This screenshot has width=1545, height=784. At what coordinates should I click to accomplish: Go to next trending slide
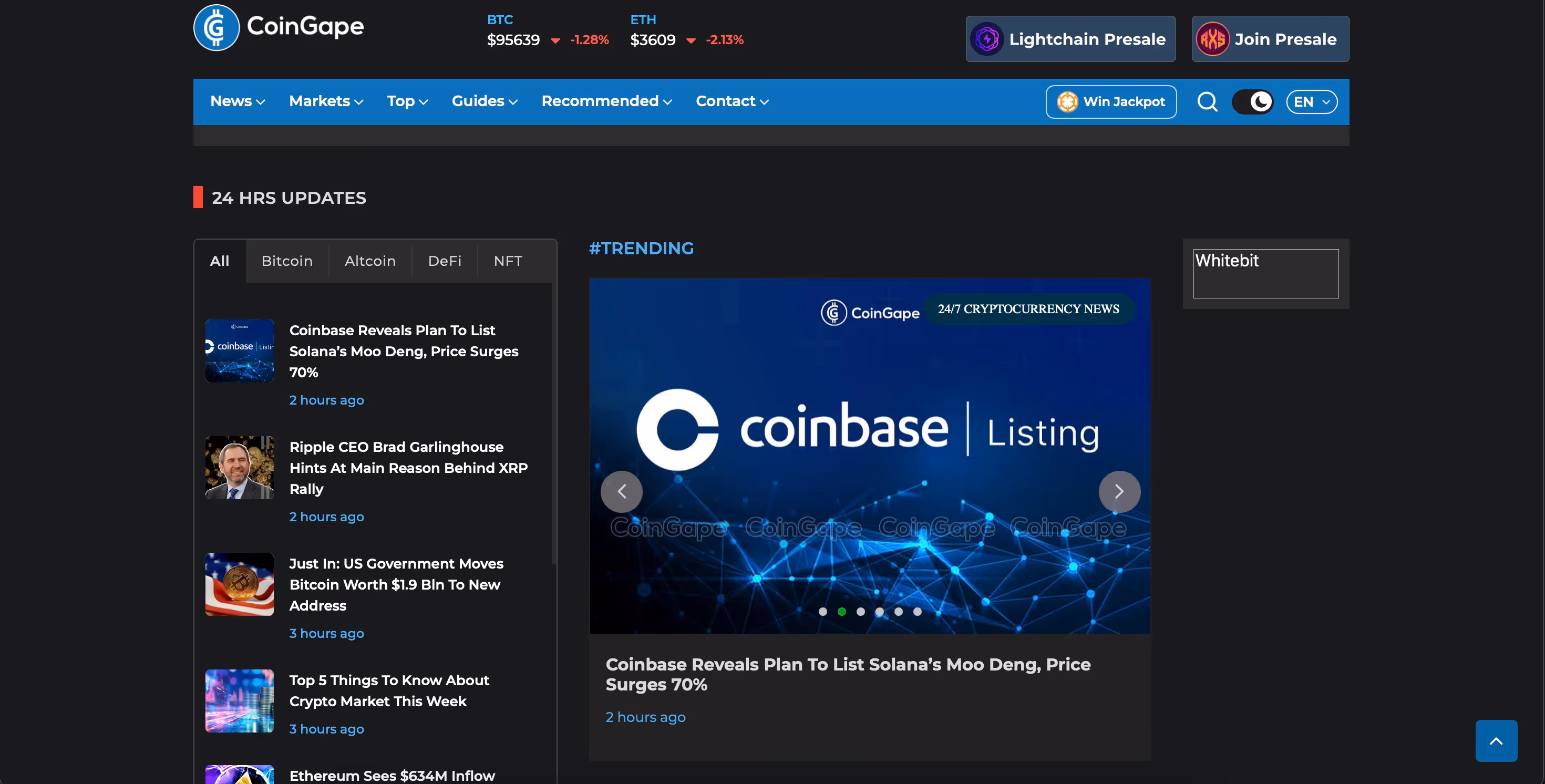pos(1119,492)
